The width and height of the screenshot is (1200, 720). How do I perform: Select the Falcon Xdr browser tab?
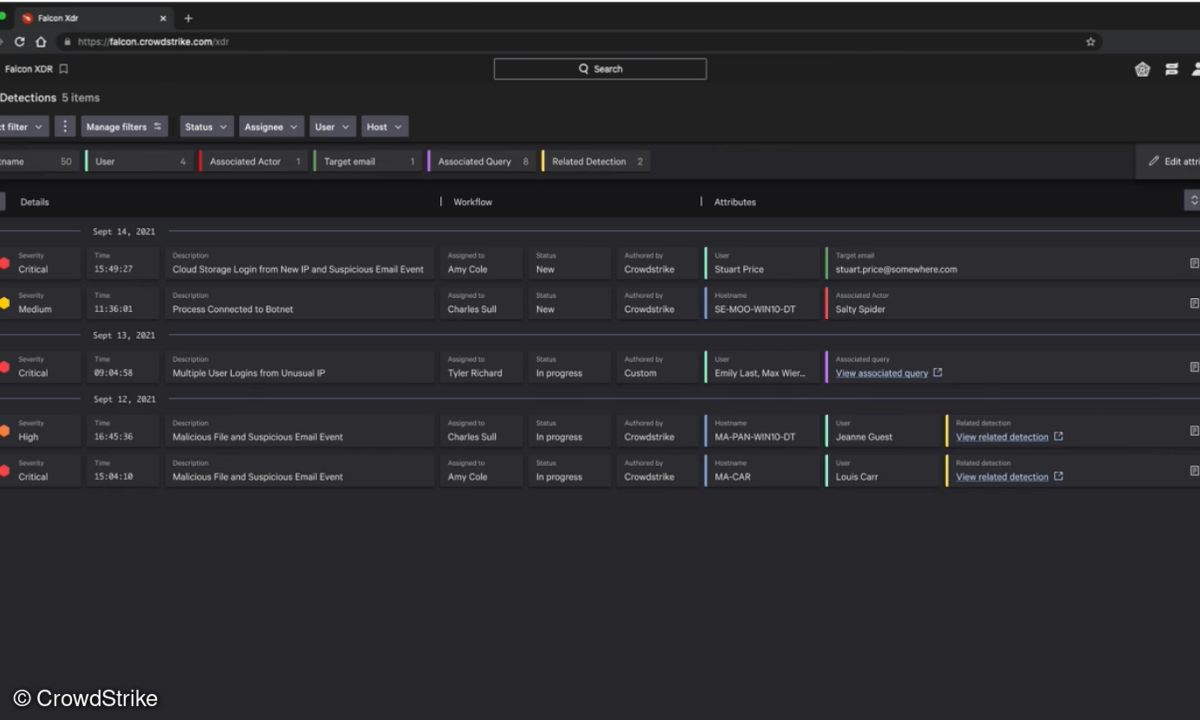tap(92, 18)
